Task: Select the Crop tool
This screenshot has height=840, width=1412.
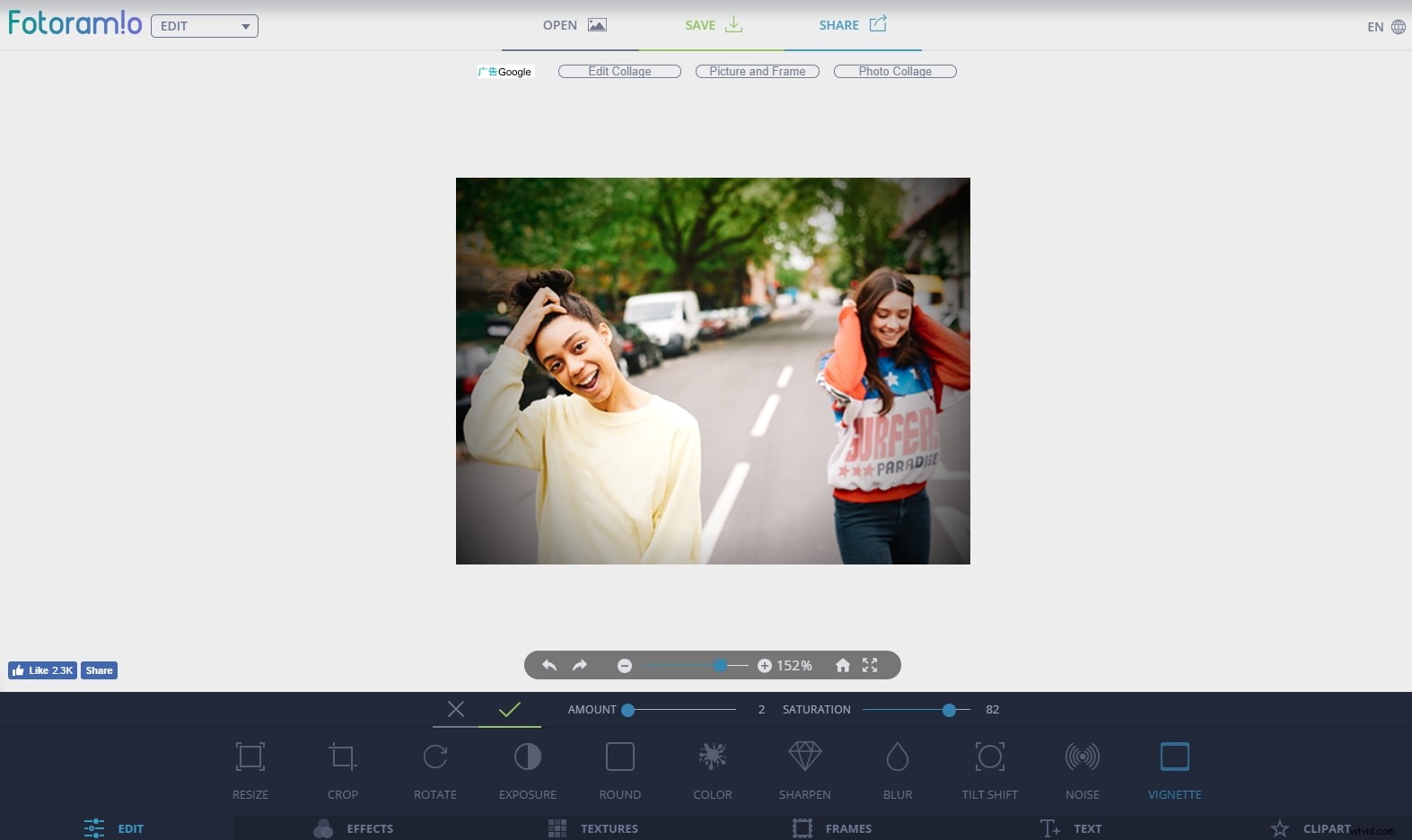Action: 343,769
